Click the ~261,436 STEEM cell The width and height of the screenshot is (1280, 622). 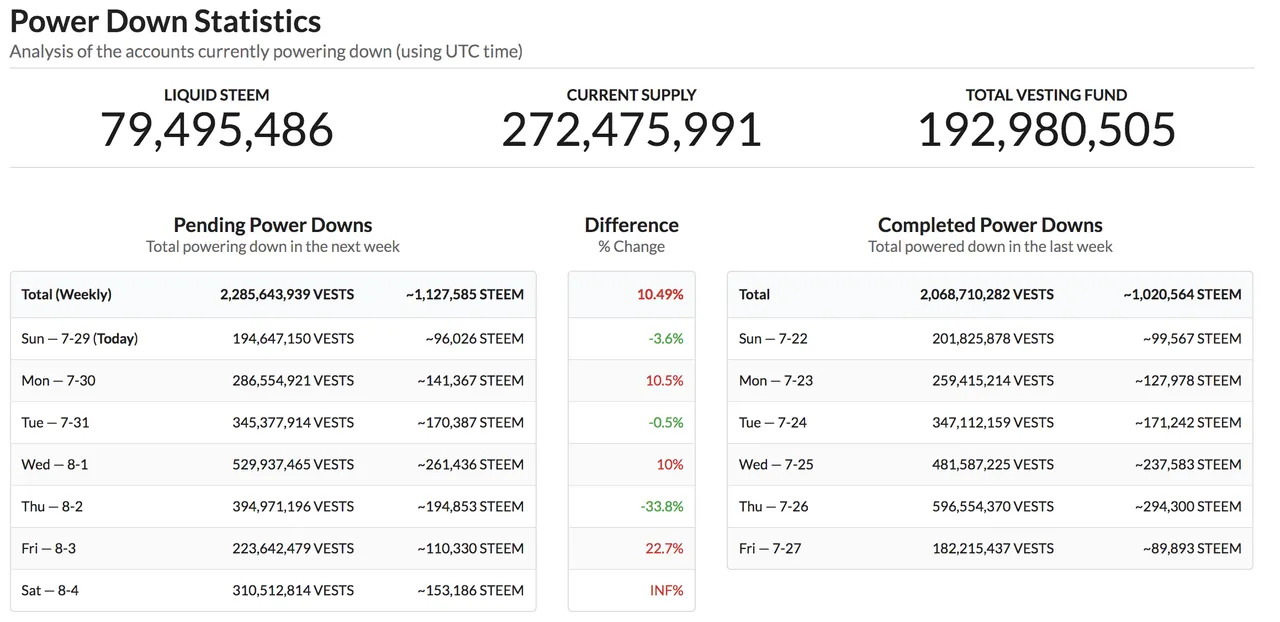(x=470, y=464)
